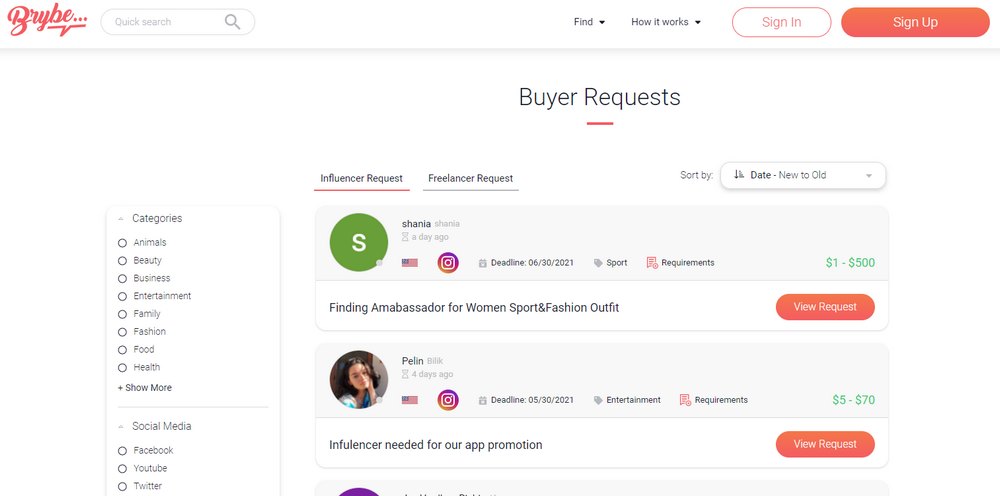Click the tag icon next to Entertainment
Image resolution: width=1000 pixels, height=496 pixels.
point(598,400)
